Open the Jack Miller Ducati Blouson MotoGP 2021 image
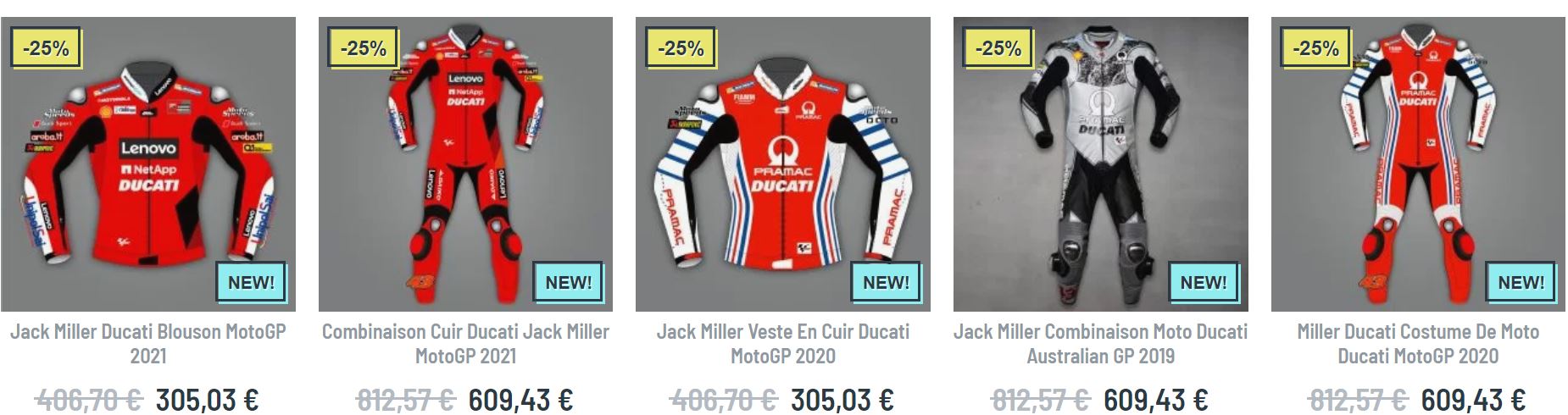Image resolution: width=1568 pixels, height=415 pixels. point(148,164)
